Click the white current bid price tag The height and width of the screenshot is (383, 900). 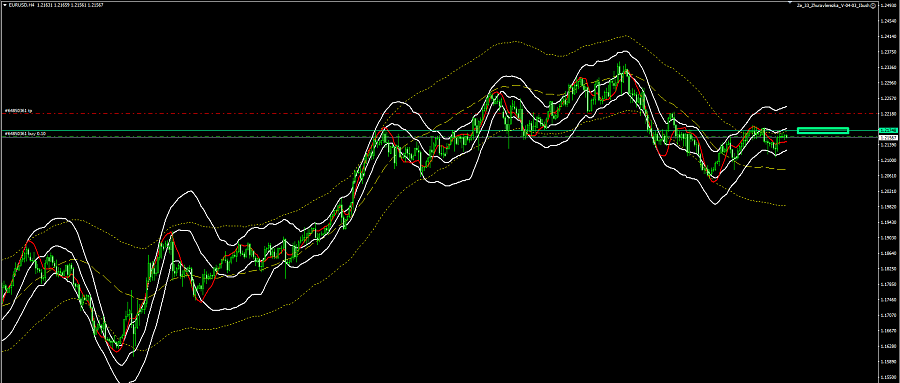pos(889,138)
